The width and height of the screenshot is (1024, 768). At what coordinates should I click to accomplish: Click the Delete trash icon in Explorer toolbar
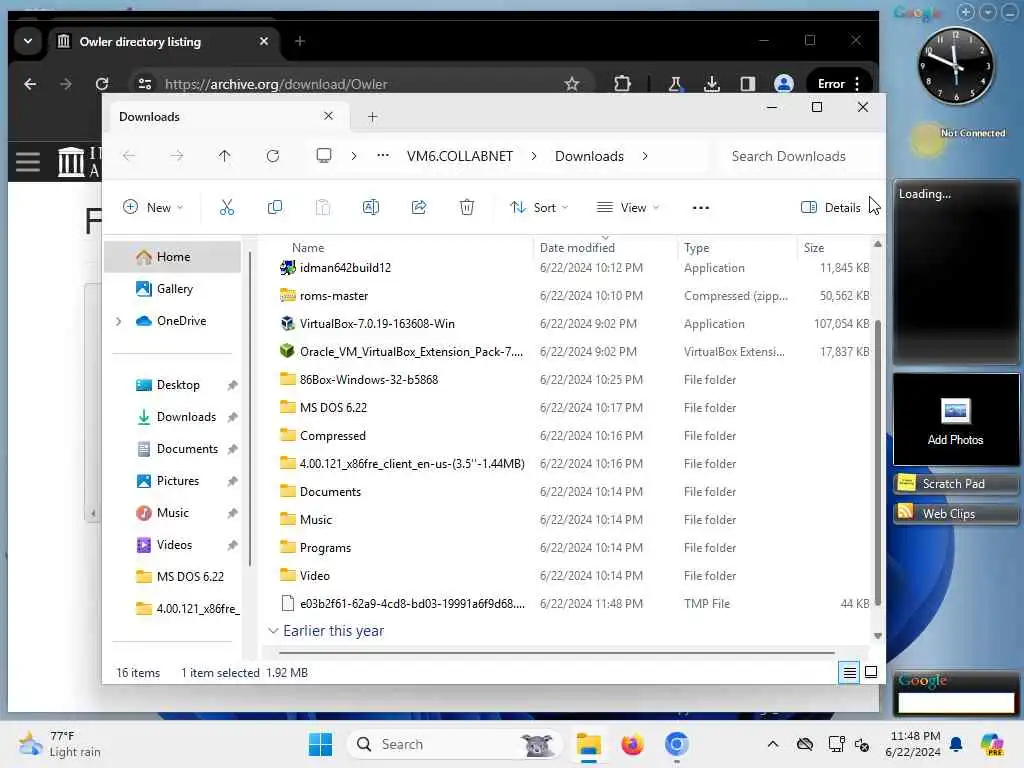pos(466,208)
